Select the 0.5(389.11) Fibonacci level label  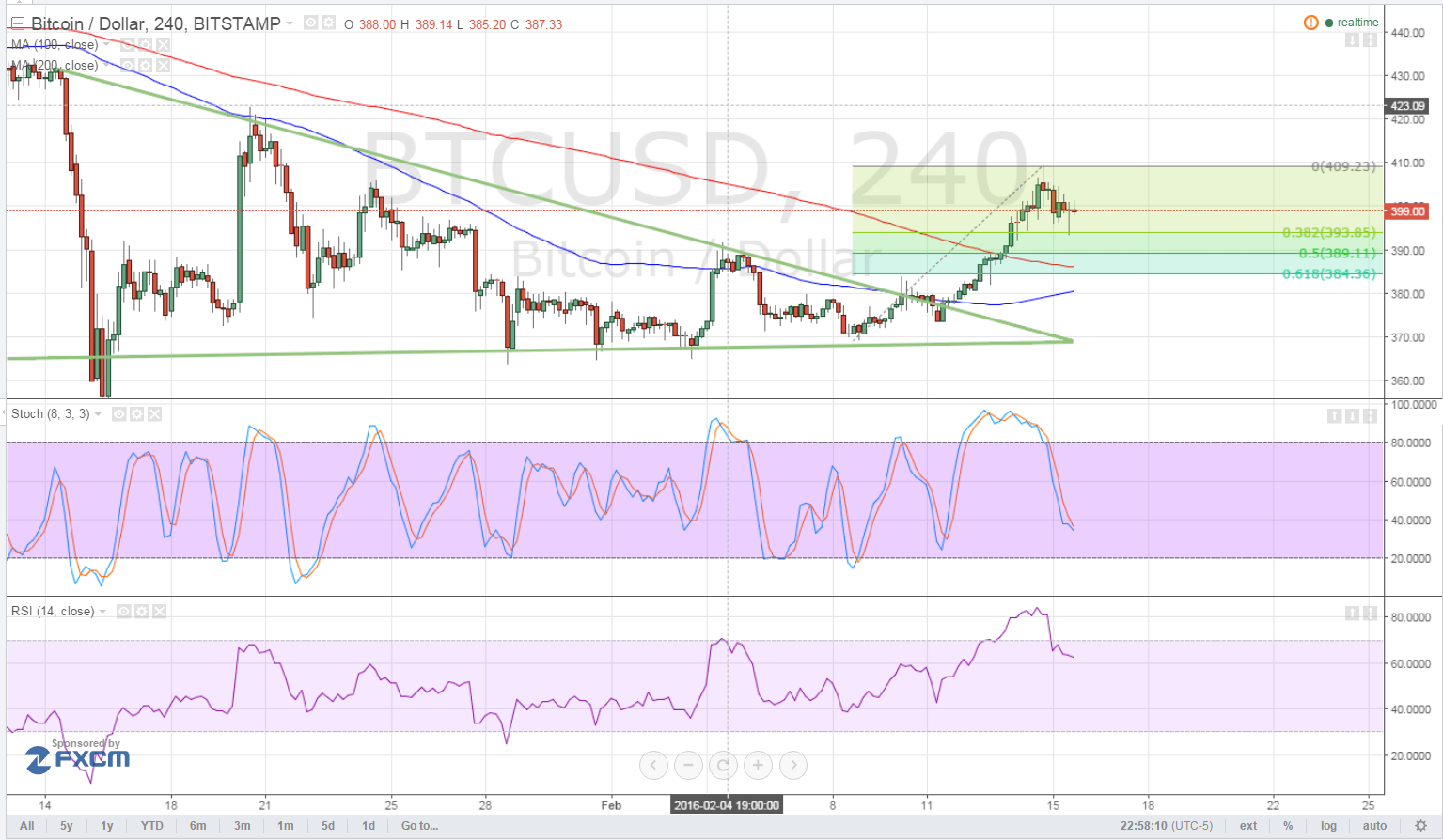[x=1337, y=254]
